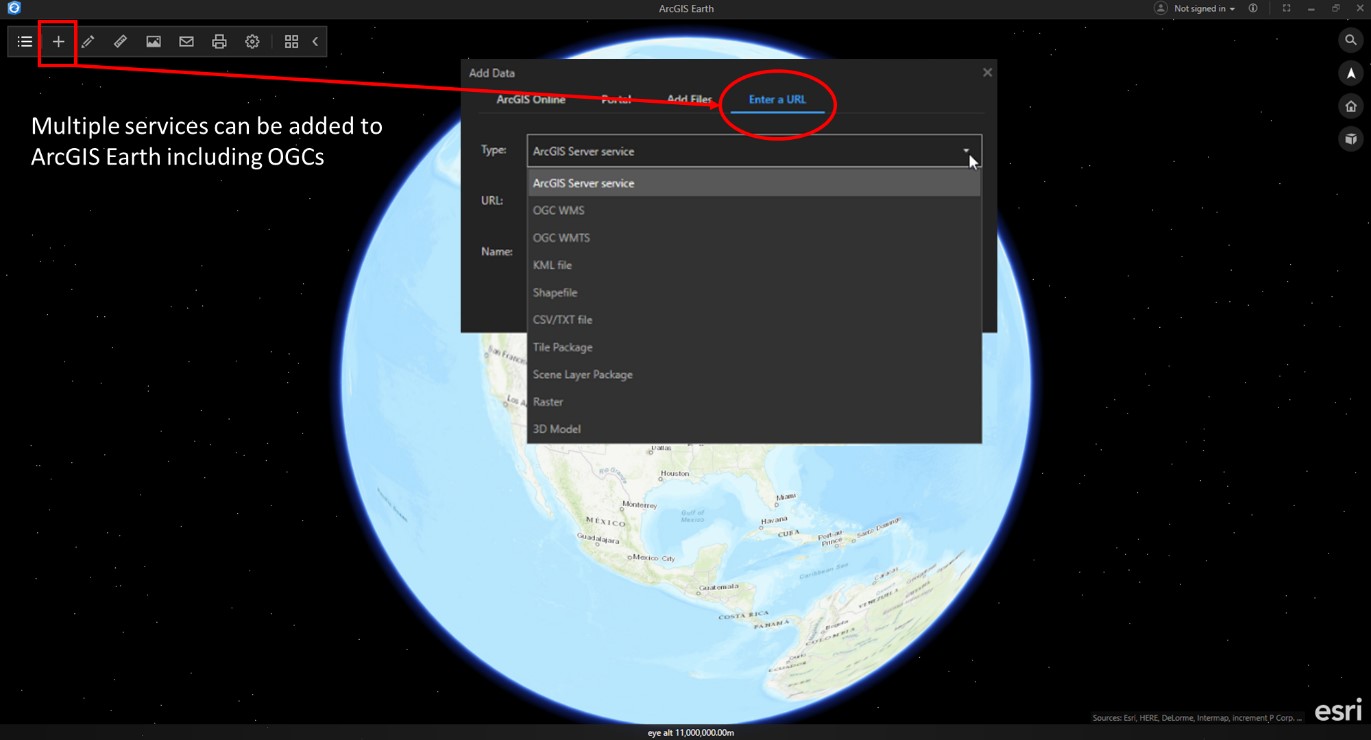Open the image basemap icon in toolbar
This screenshot has height=740, width=1371.
pyautogui.click(x=153, y=42)
